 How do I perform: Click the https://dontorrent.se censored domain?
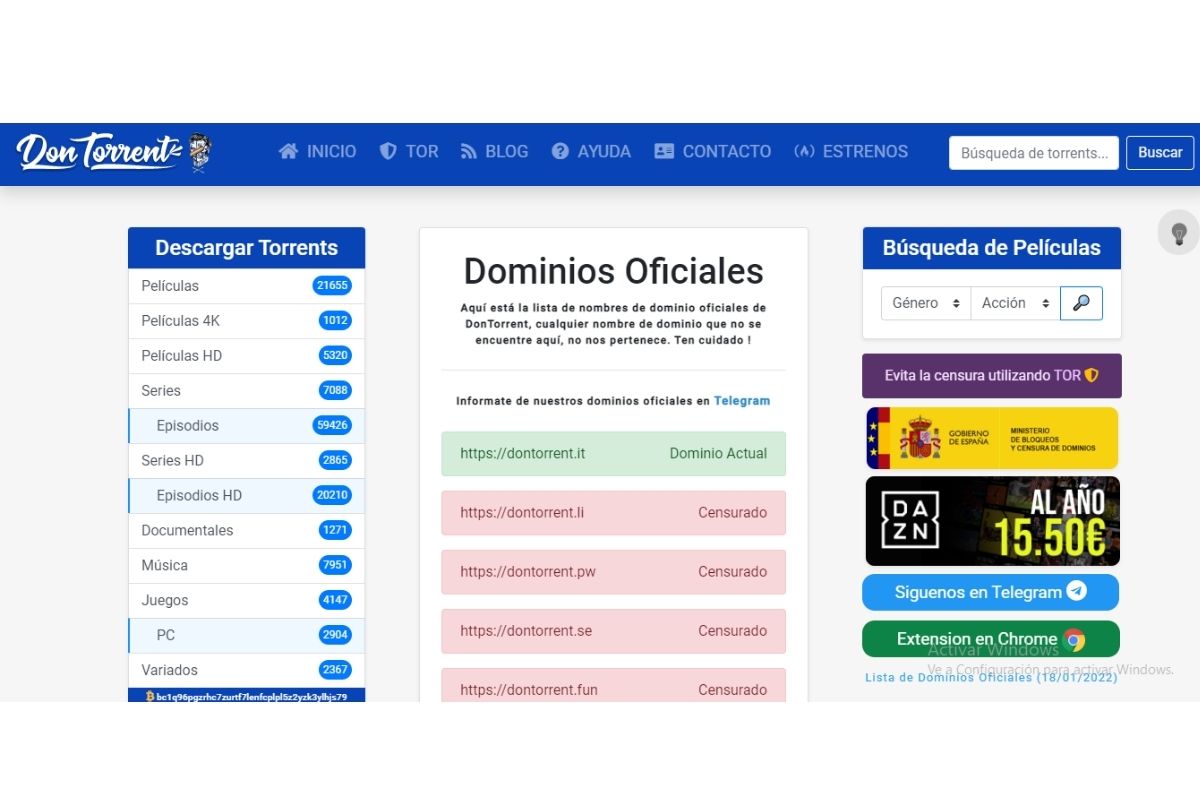pyautogui.click(x=614, y=631)
